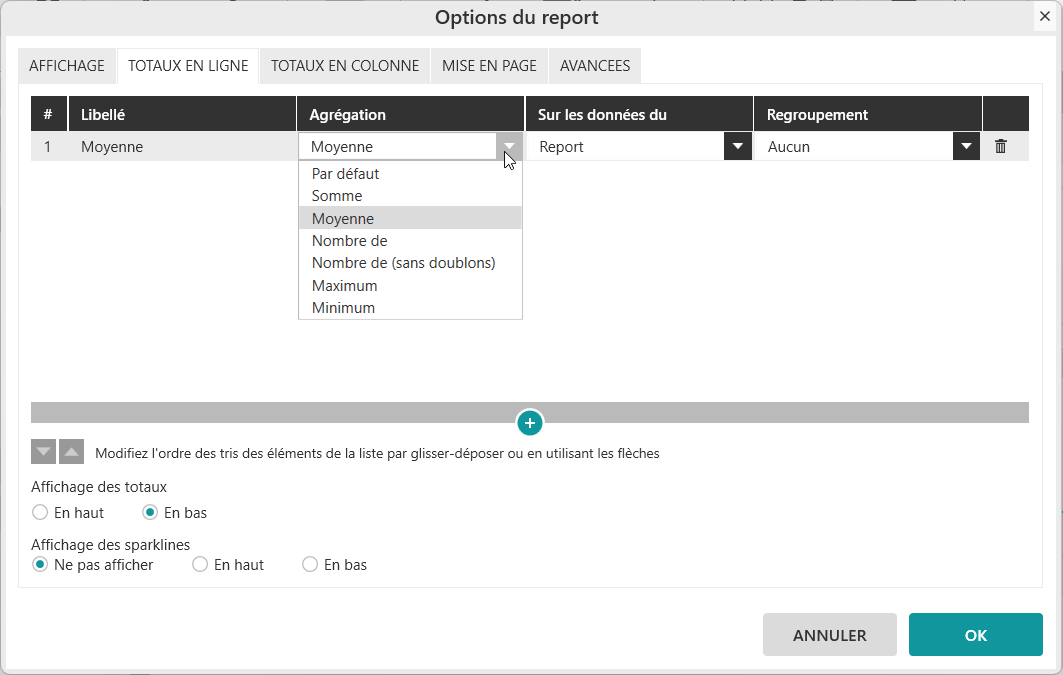This screenshot has height=675, width=1063.
Task: Select 'En haut' for Affichage des totaux
Action: pyautogui.click(x=40, y=513)
